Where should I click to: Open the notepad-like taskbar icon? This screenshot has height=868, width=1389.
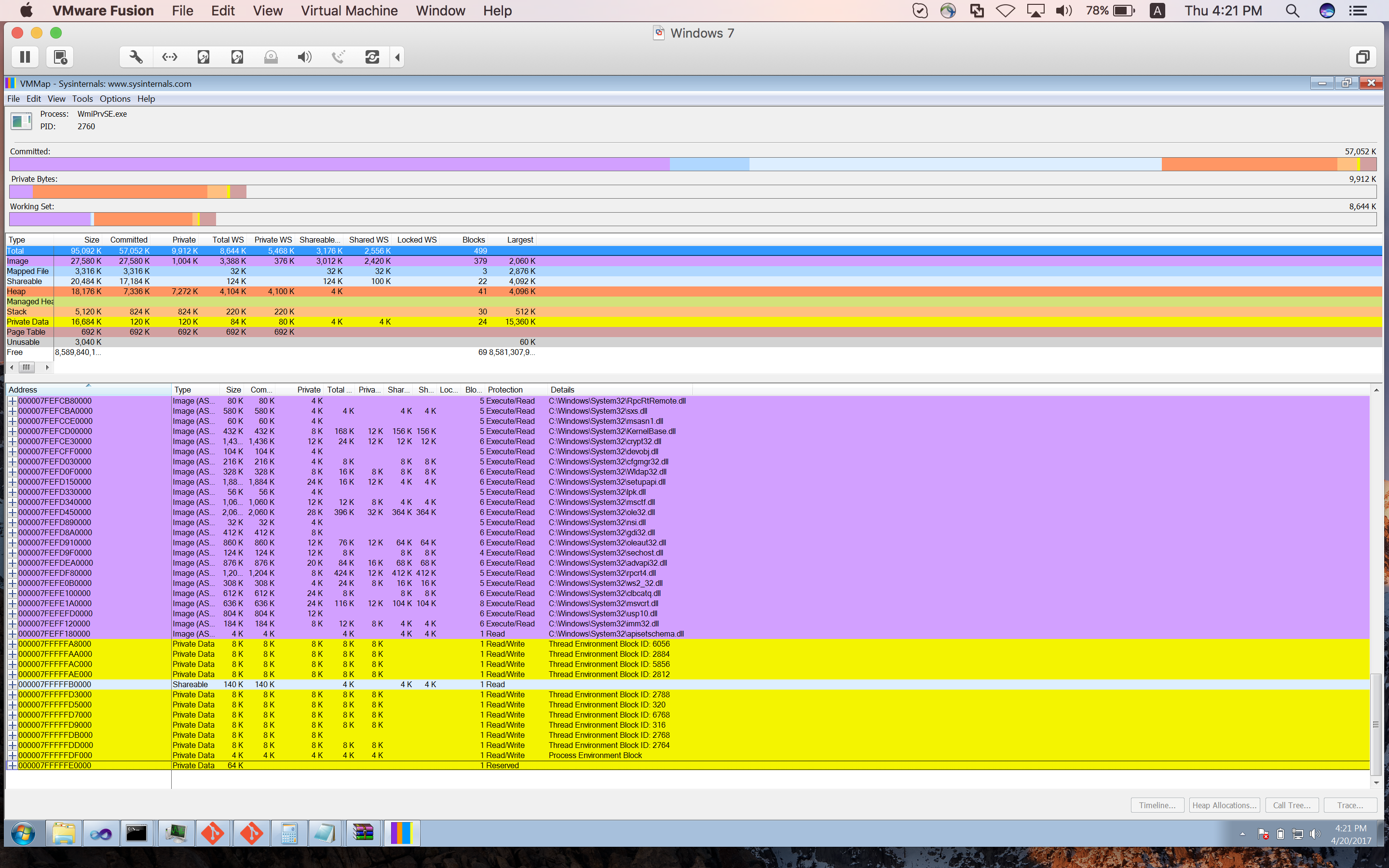click(326, 833)
